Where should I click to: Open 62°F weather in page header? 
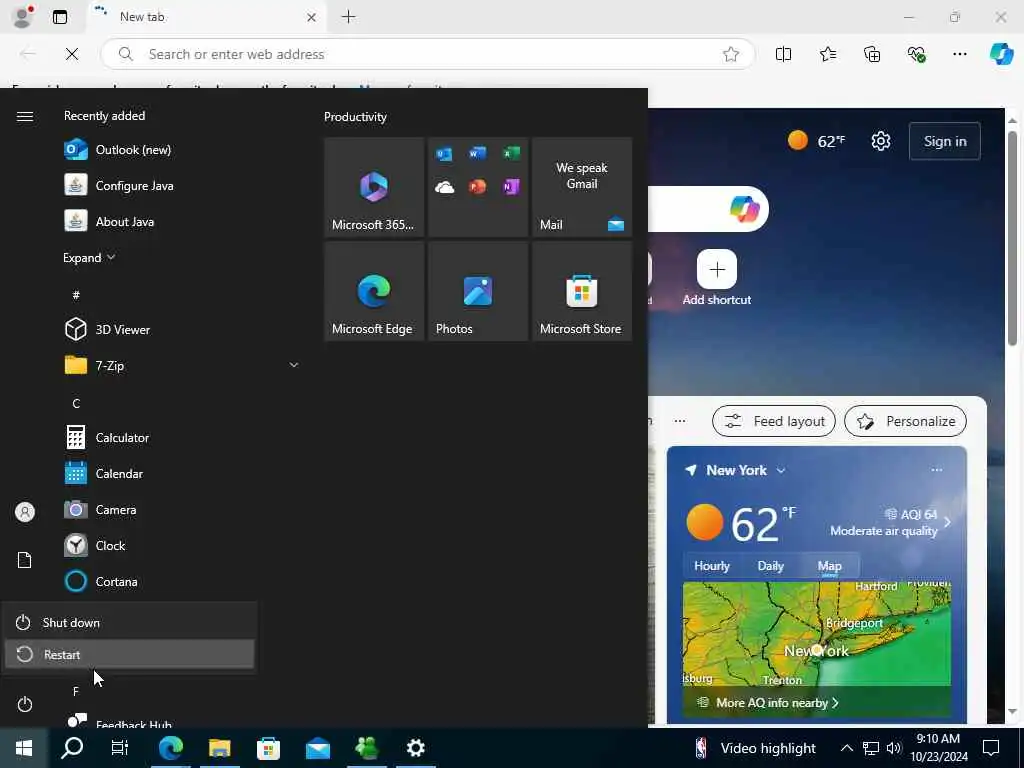click(816, 141)
